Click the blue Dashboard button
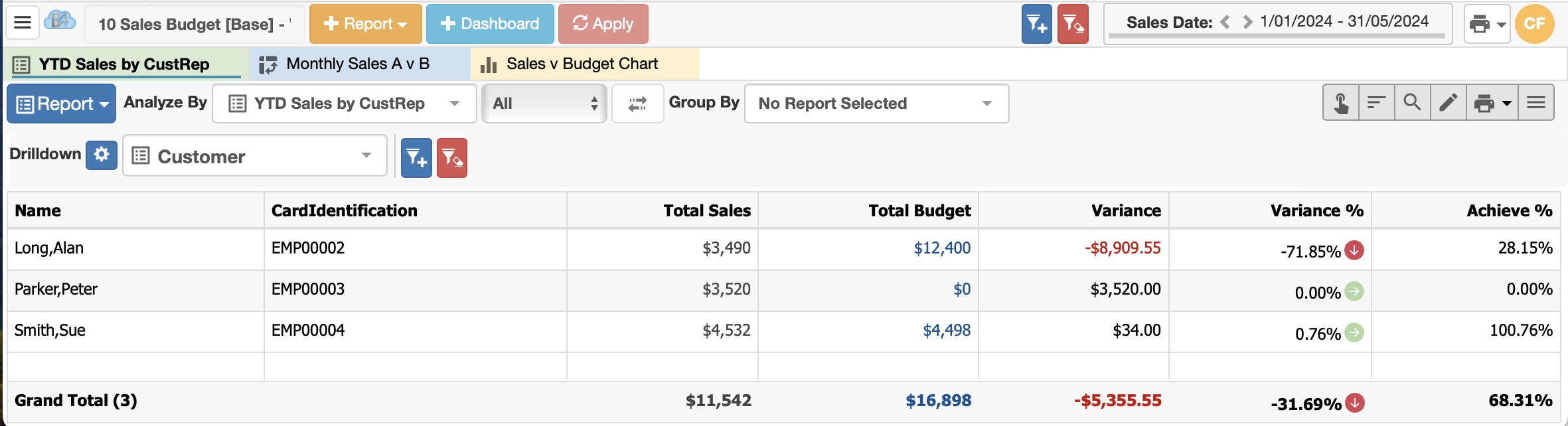 pyautogui.click(x=490, y=24)
